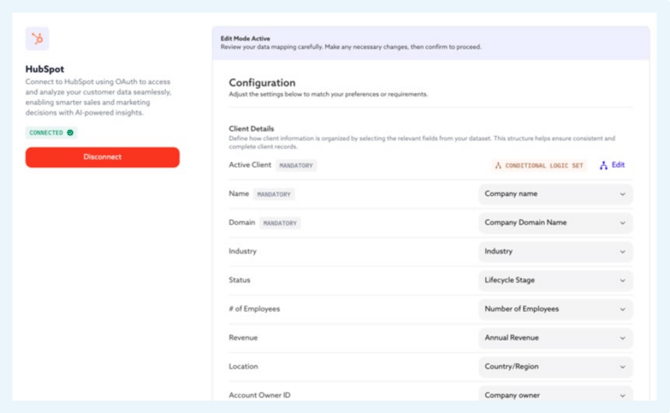Expand the Company Domain Name dropdown
Image resolution: width=670 pixels, height=413 pixels.
coord(555,223)
